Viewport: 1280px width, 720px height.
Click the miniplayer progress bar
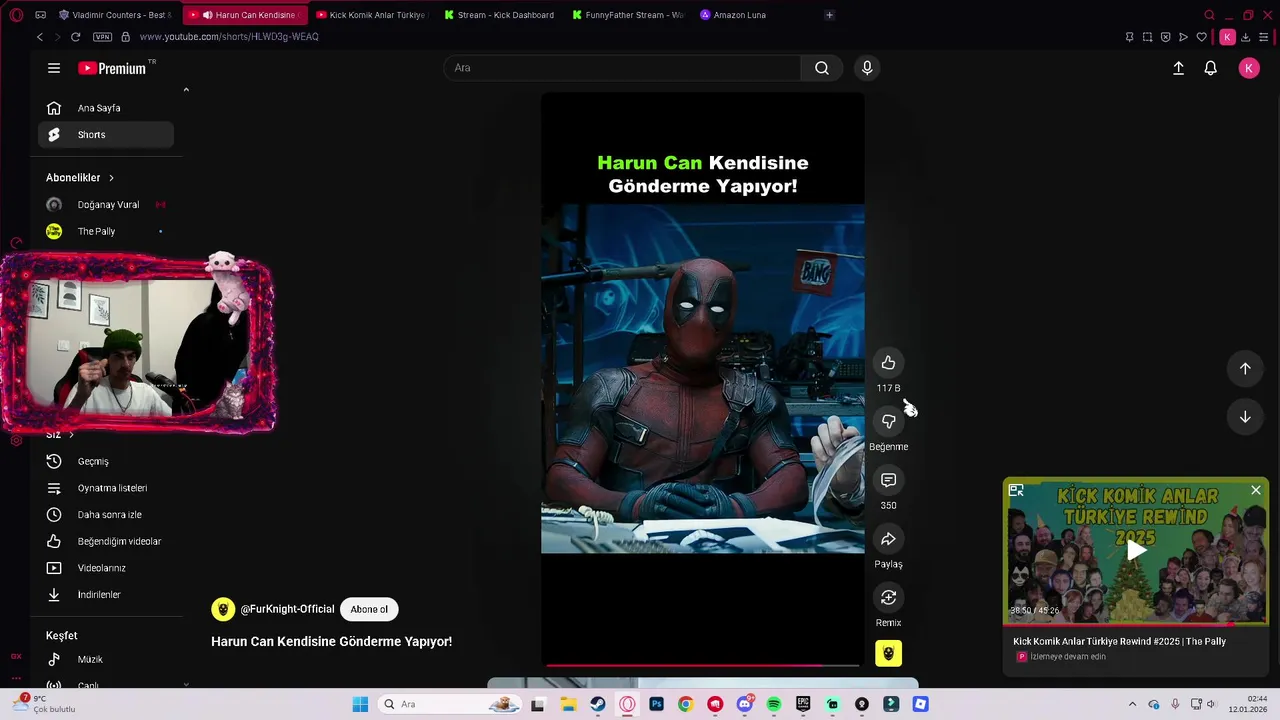pos(1136,624)
